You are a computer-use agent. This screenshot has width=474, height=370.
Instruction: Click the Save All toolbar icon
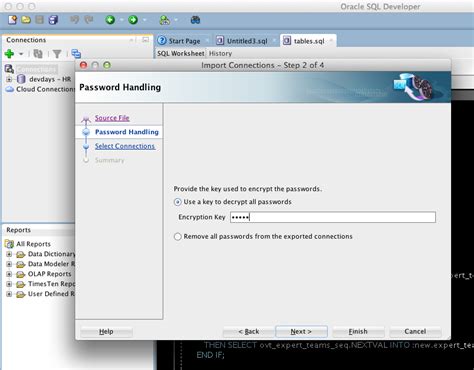click(53, 20)
